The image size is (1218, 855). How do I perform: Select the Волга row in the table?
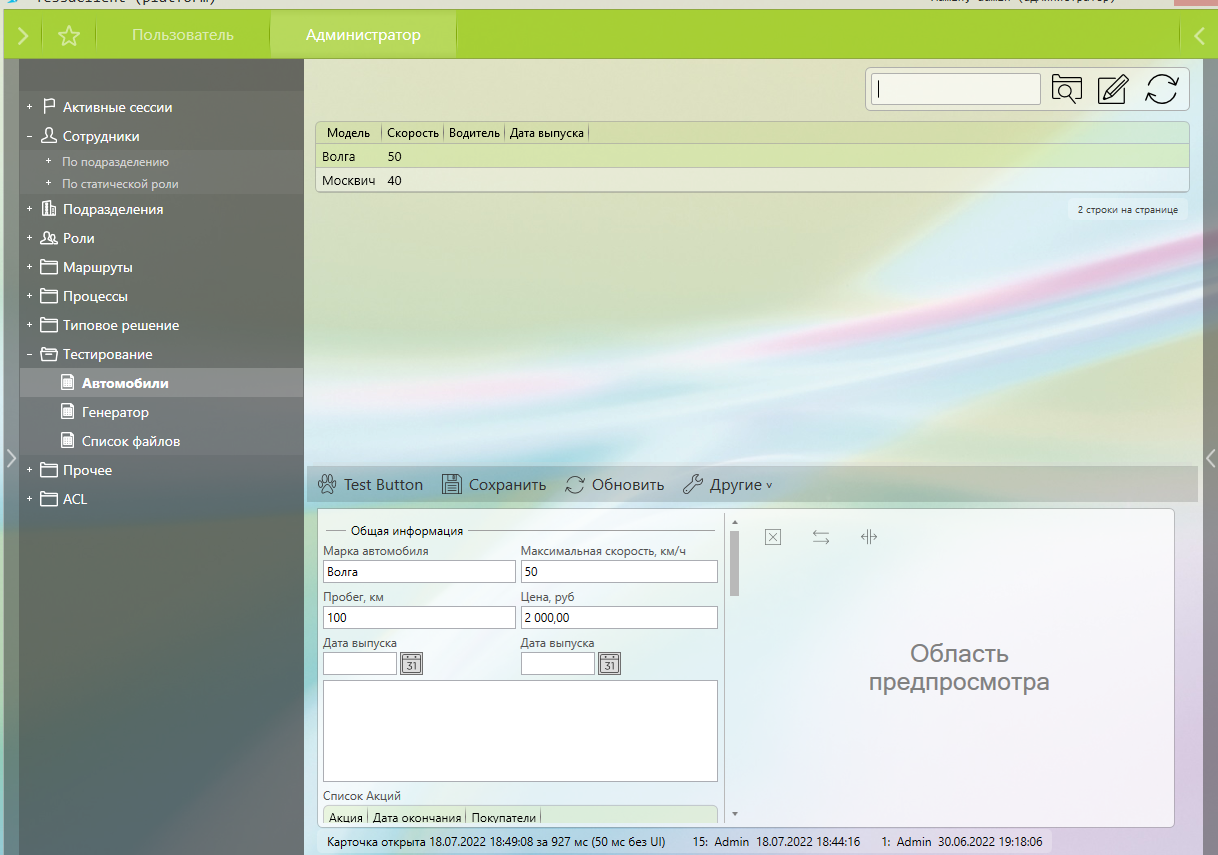(x=752, y=156)
